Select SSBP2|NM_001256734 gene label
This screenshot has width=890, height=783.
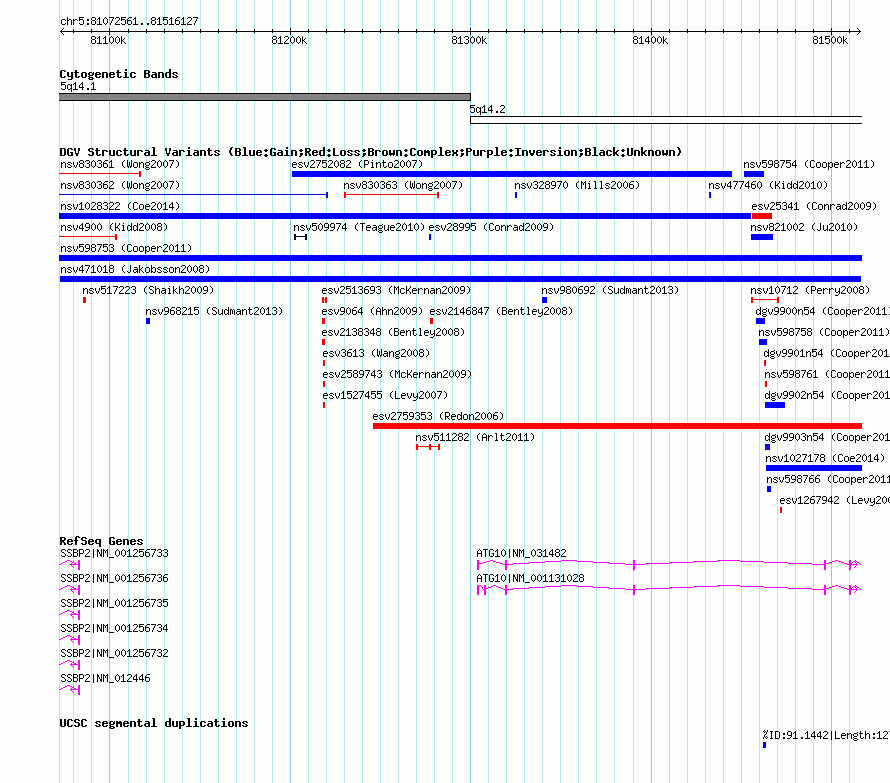point(114,628)
